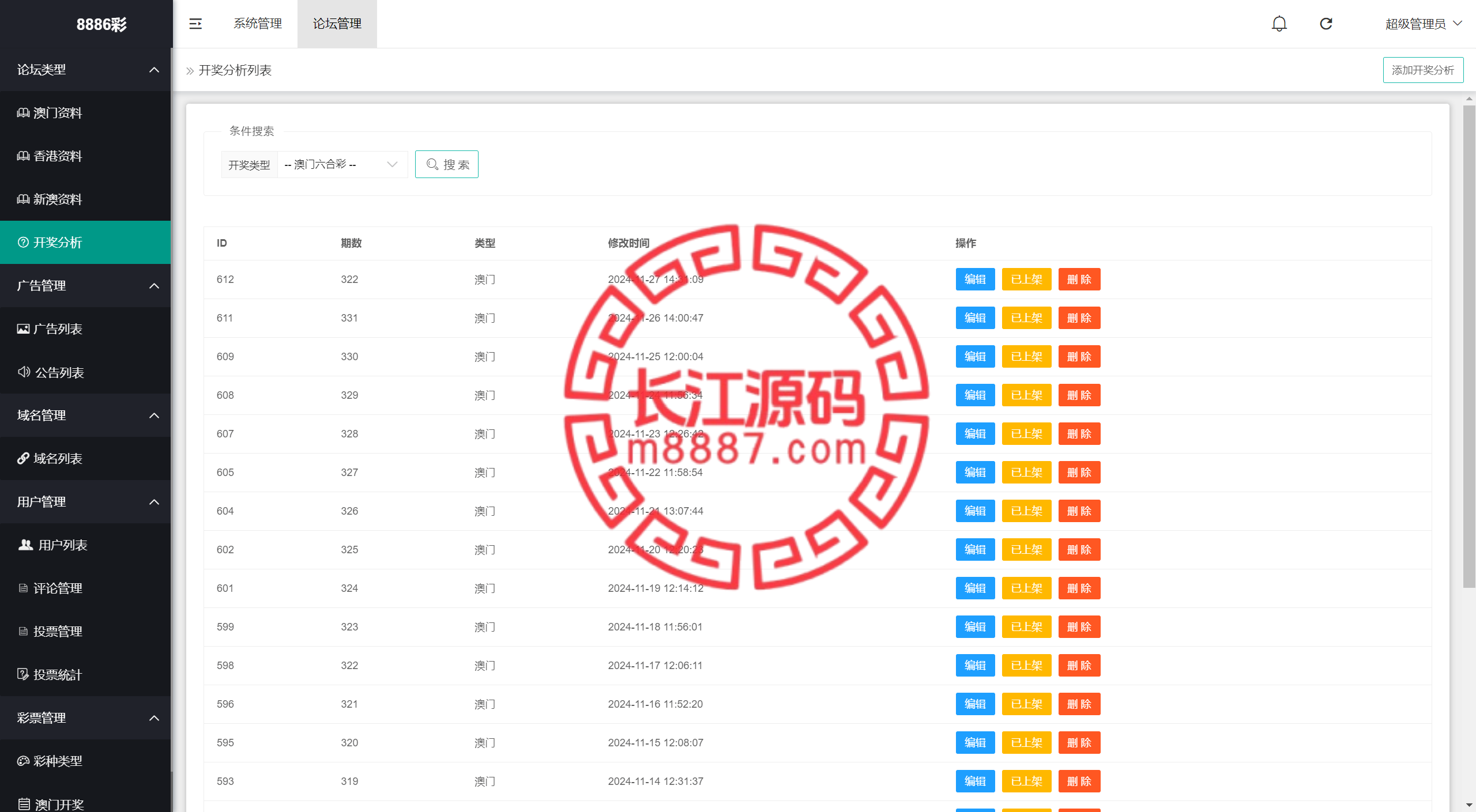Toggle the sidebar collapse hamburger icon
This screenshot has height=812, width=1476.
click(195, 24)
